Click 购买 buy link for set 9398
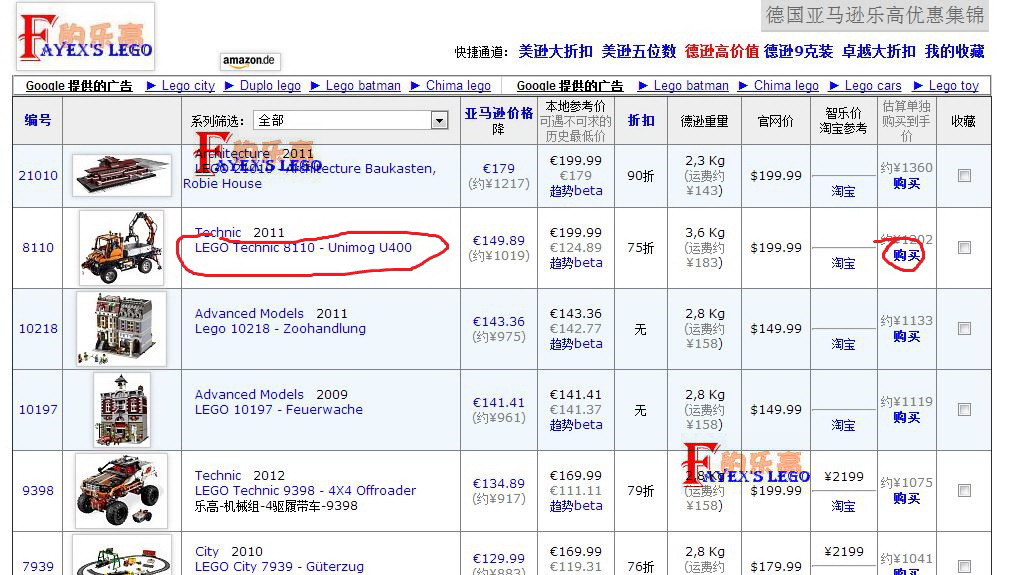Viewport: 1016px width, 575px height. coord(906,499)
